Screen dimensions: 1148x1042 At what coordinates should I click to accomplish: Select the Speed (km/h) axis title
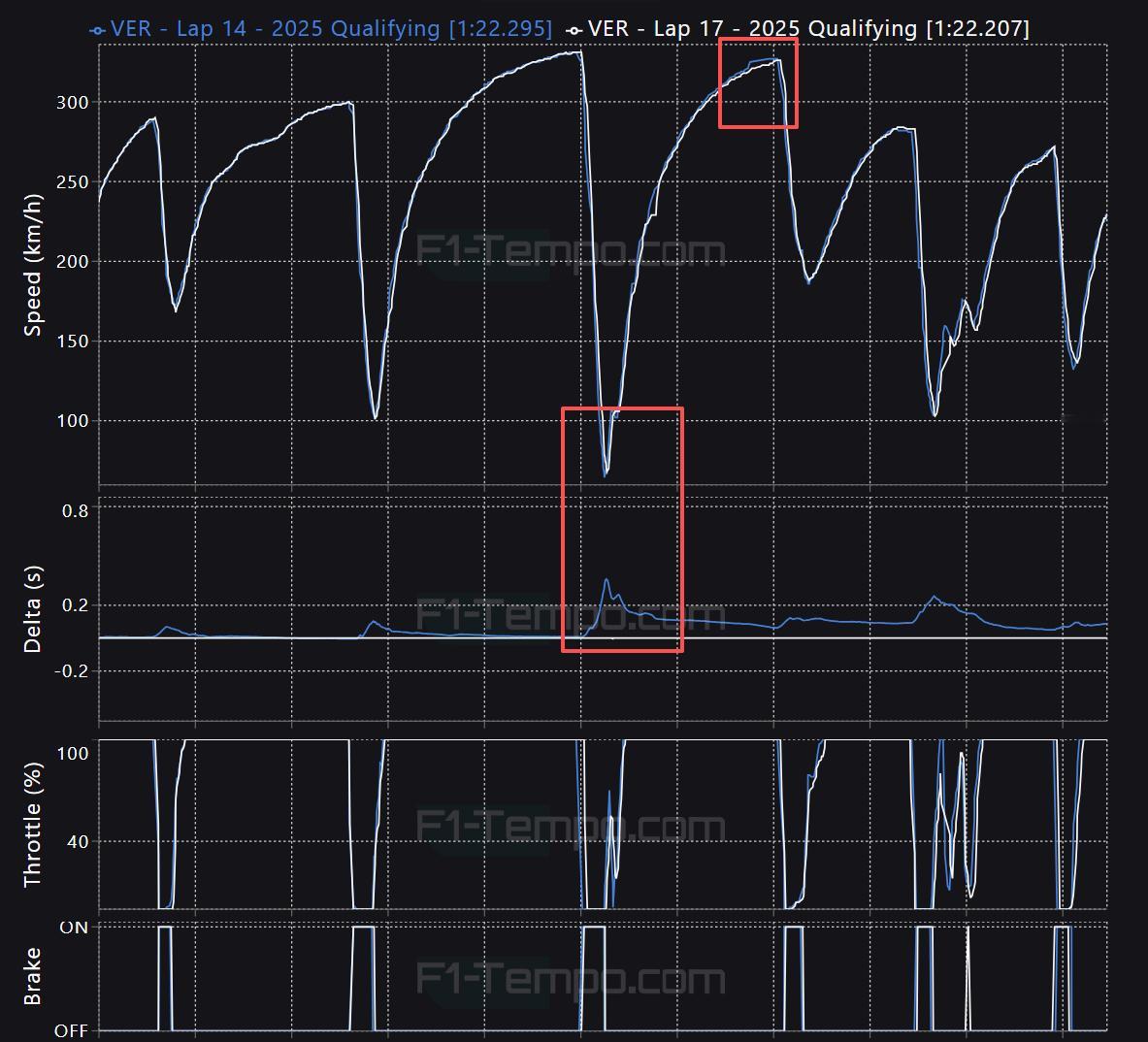32,265
